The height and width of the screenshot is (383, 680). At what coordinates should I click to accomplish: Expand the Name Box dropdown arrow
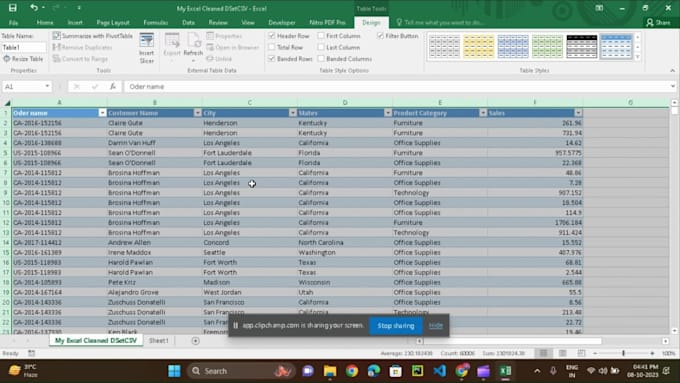click(47, 86)
